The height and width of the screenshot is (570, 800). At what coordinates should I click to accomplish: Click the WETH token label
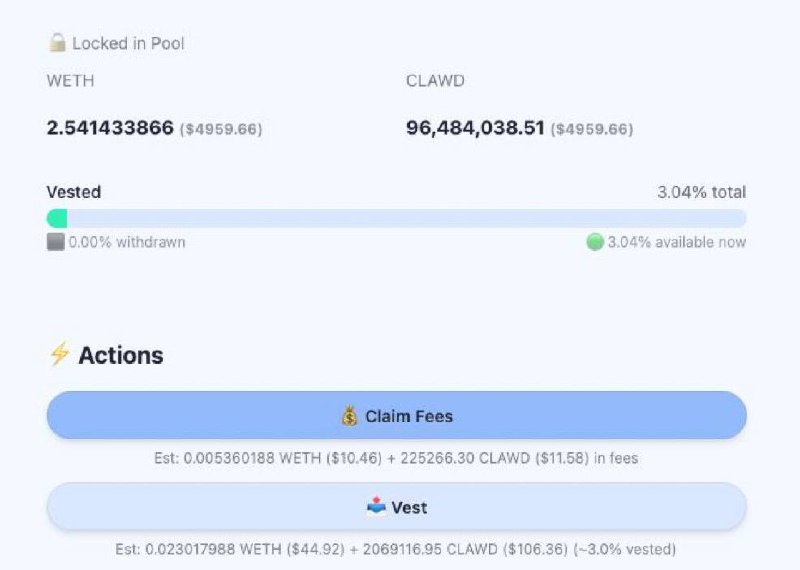pyautogui.click(x=70, y=81)
